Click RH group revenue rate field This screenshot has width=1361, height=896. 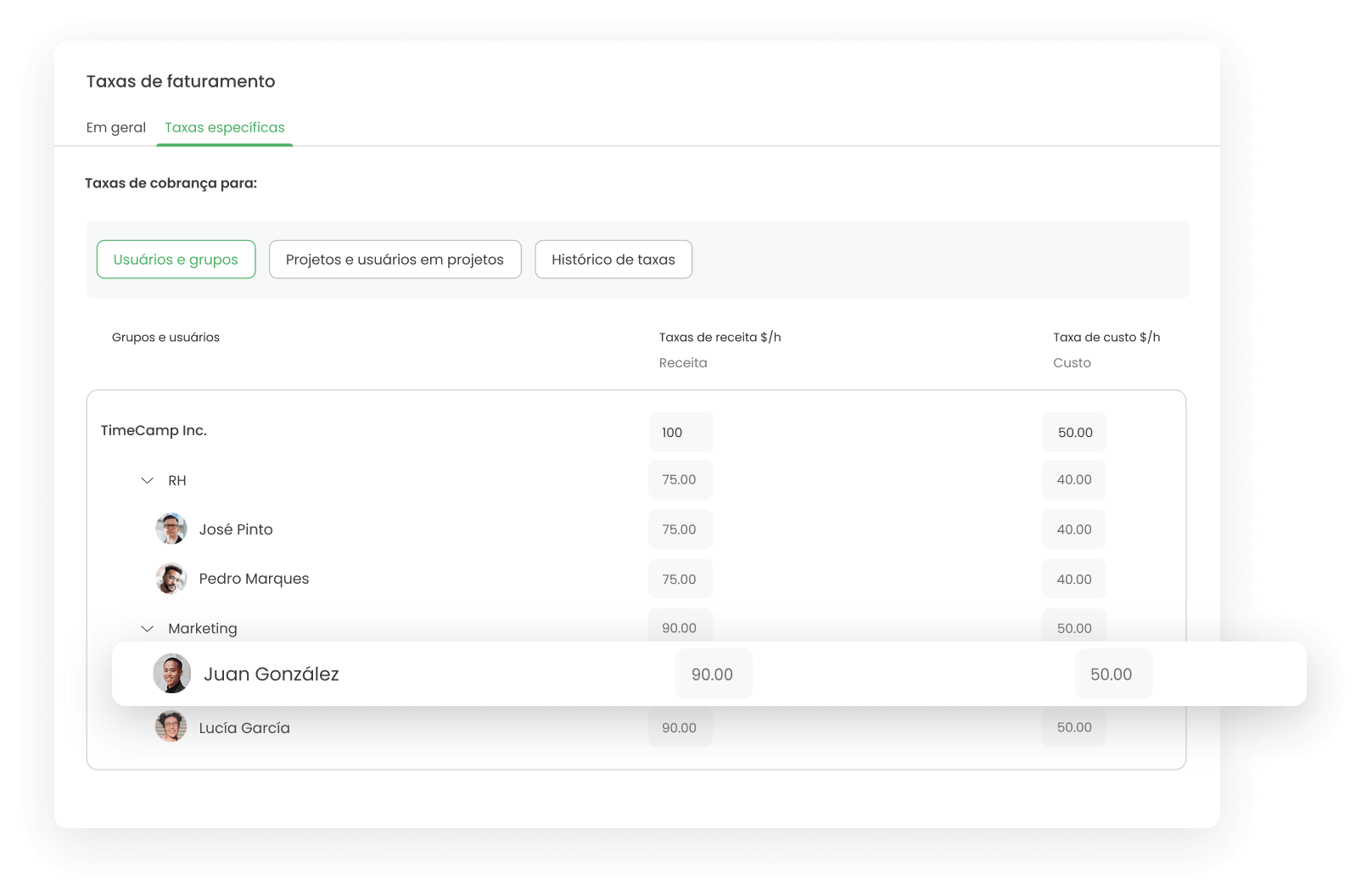pos(680,480)
